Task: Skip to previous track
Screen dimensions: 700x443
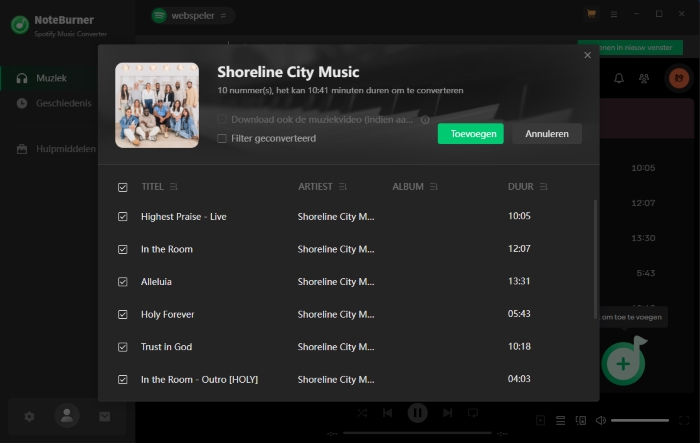Action: tap(388, 413)
